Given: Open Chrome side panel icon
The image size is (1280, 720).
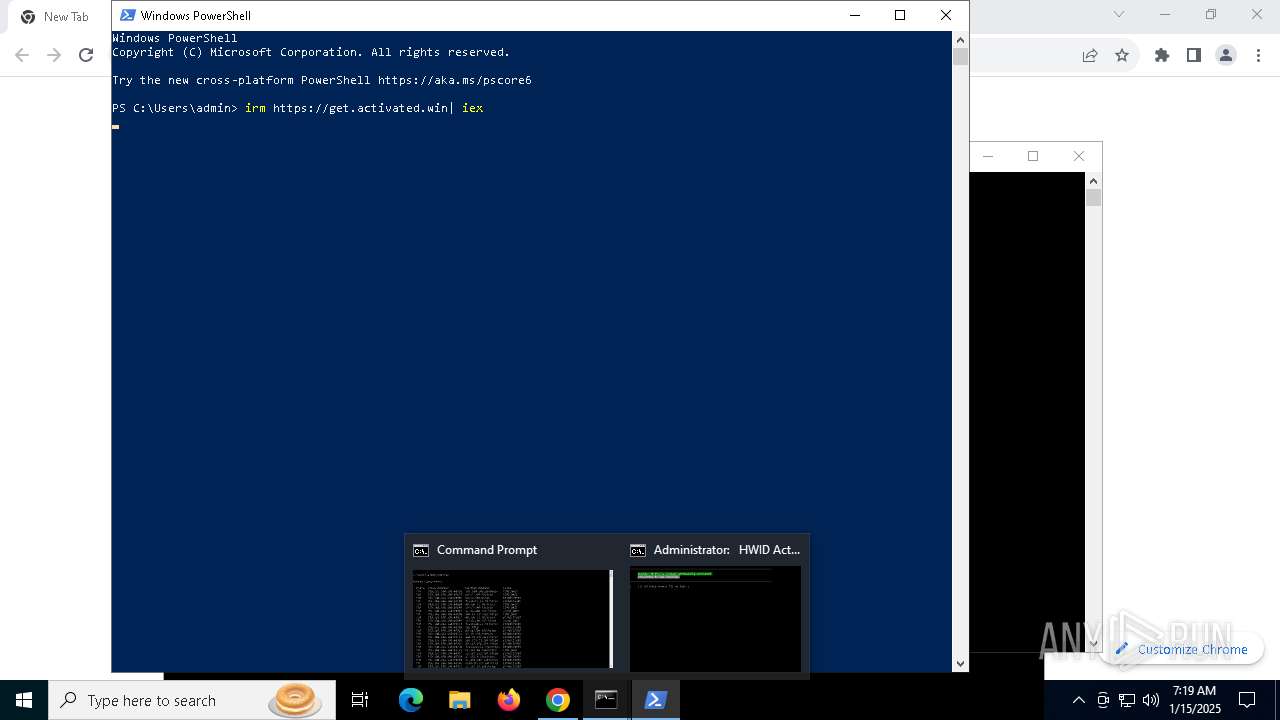Looking at the screenshot, I should pyautogui.click(x=1193, y=55).
